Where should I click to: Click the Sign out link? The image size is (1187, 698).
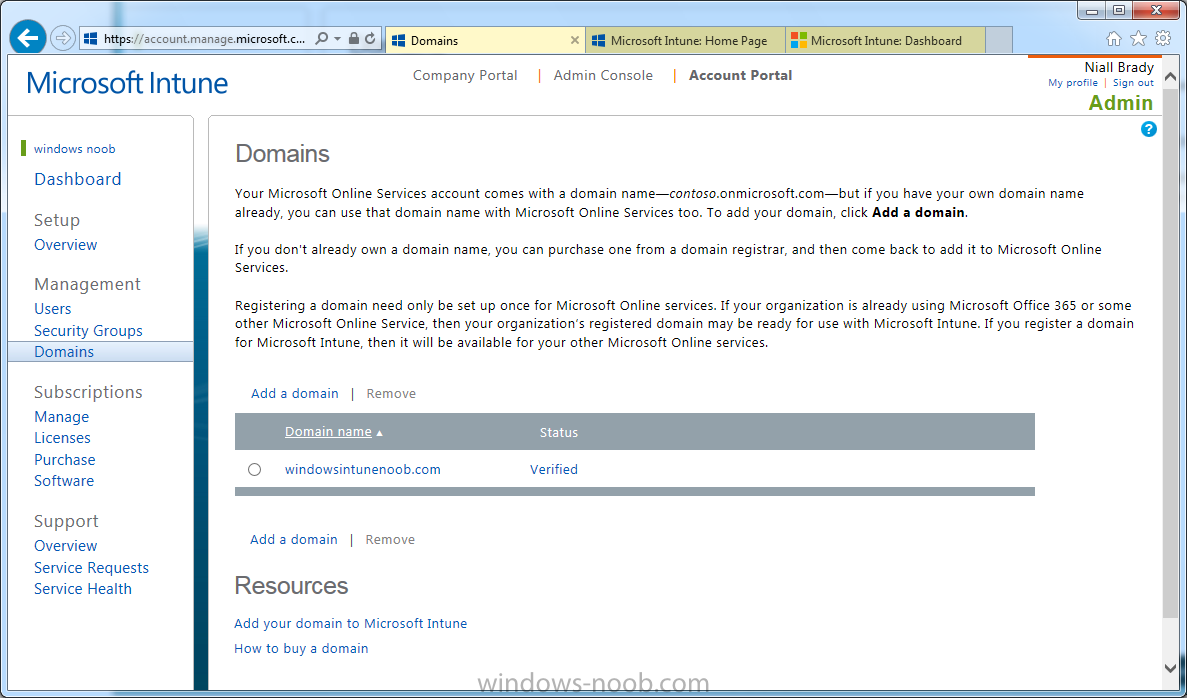(1133, 83)
